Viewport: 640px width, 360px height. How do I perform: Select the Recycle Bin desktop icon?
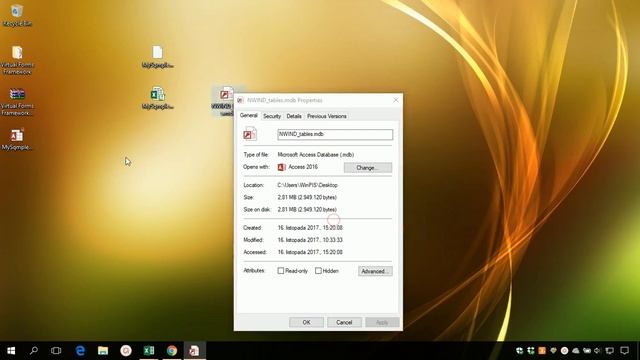coord(17,15)
